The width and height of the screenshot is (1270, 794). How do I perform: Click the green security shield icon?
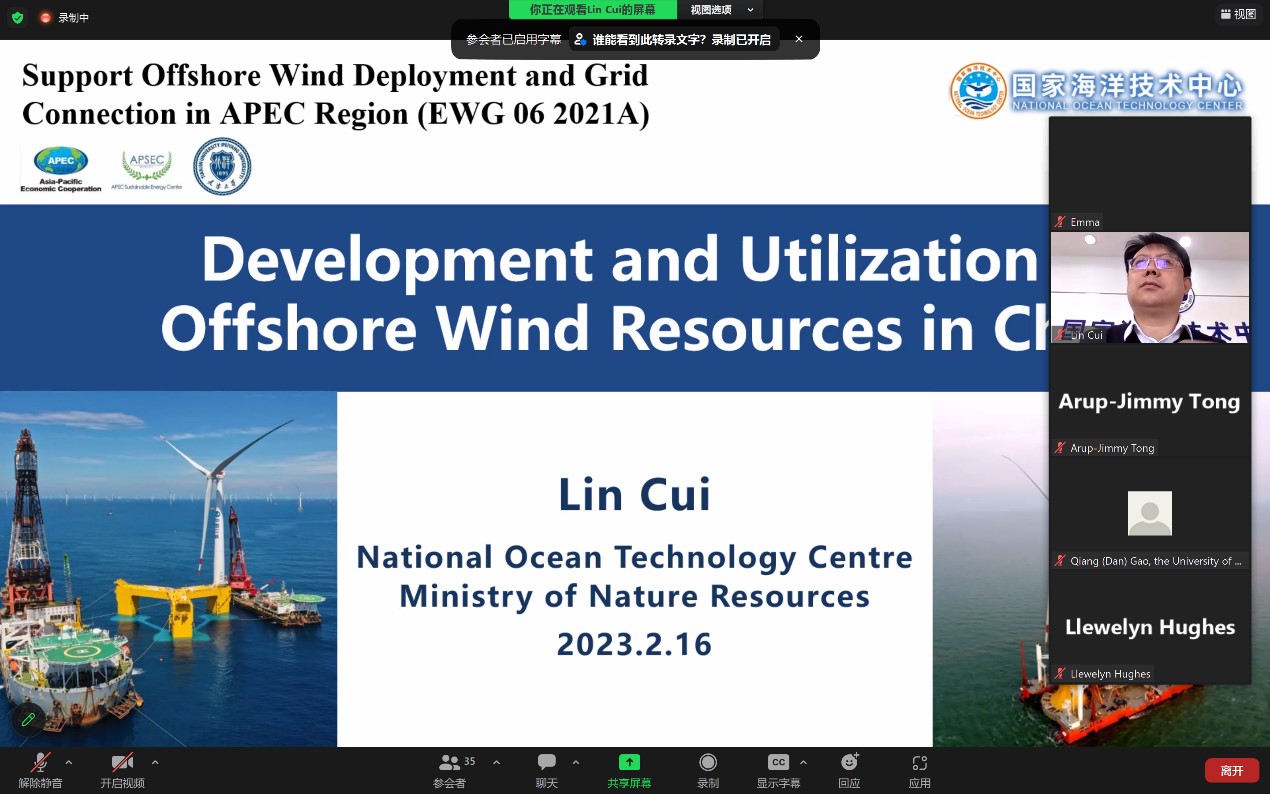pos(17,17)
